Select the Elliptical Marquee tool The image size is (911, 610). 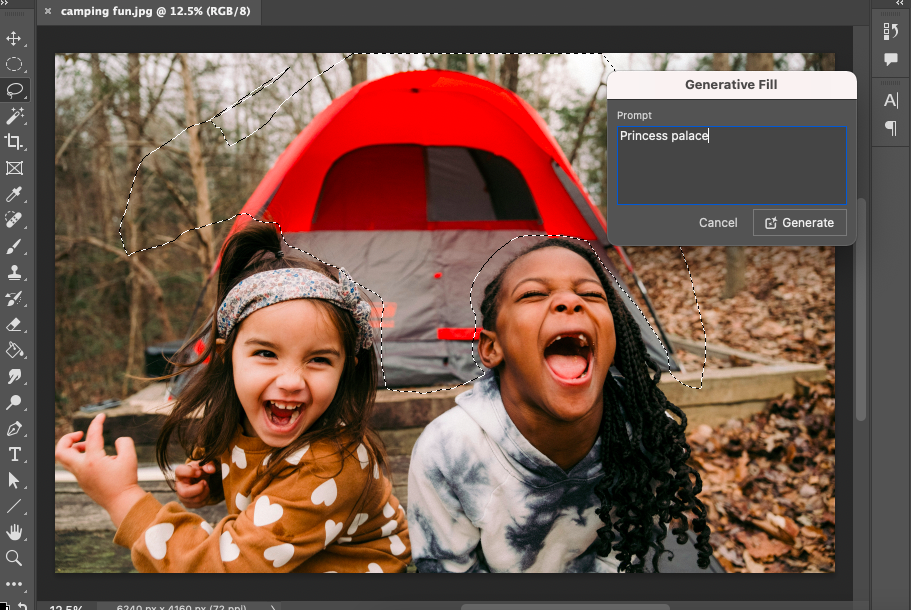pyautogui.click(x=15, y=65)
